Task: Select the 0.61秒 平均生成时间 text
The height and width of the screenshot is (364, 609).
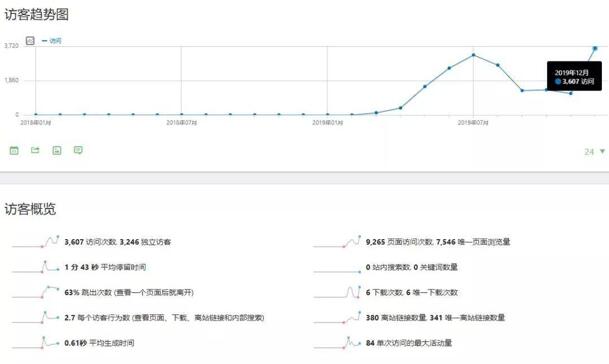Action: [x=99, y=343]
